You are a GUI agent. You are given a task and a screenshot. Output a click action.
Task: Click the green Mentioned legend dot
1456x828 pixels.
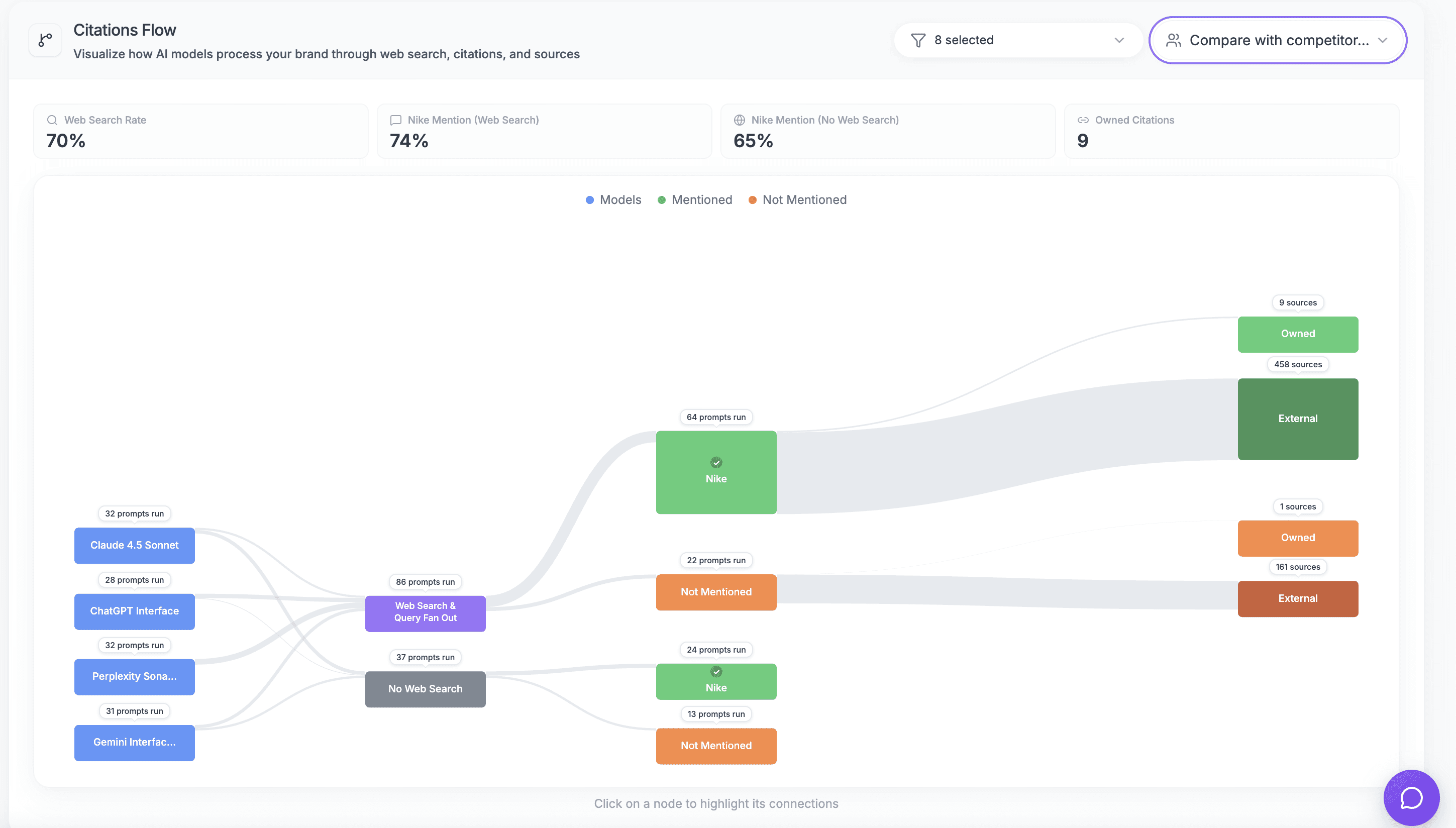point(661,200)
